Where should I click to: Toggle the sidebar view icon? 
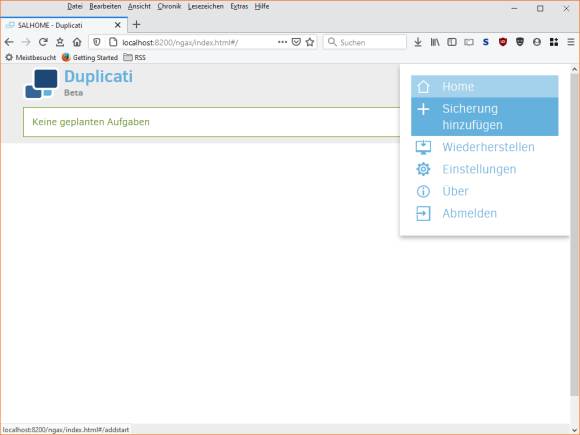(452, 42)
